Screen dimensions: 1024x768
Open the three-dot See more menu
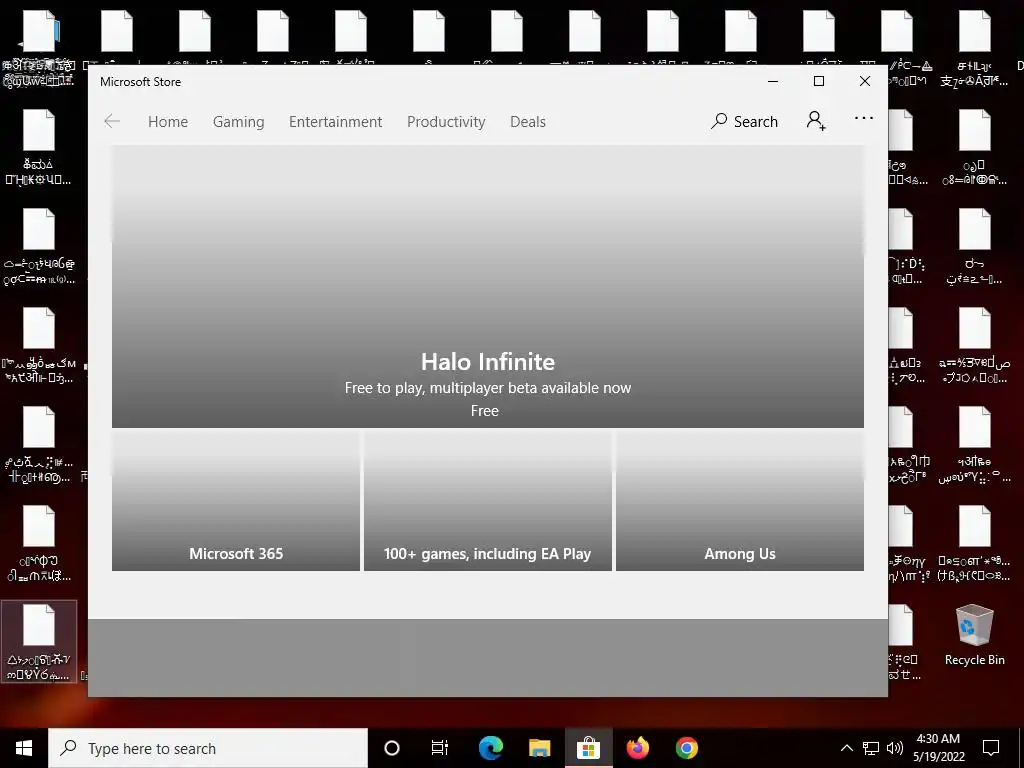pos(864,118)
